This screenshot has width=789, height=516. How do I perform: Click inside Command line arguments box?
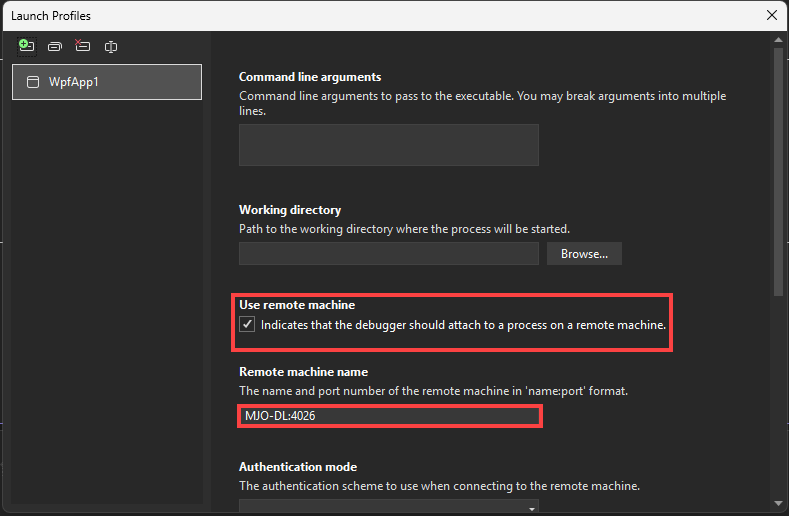point(388,145)
